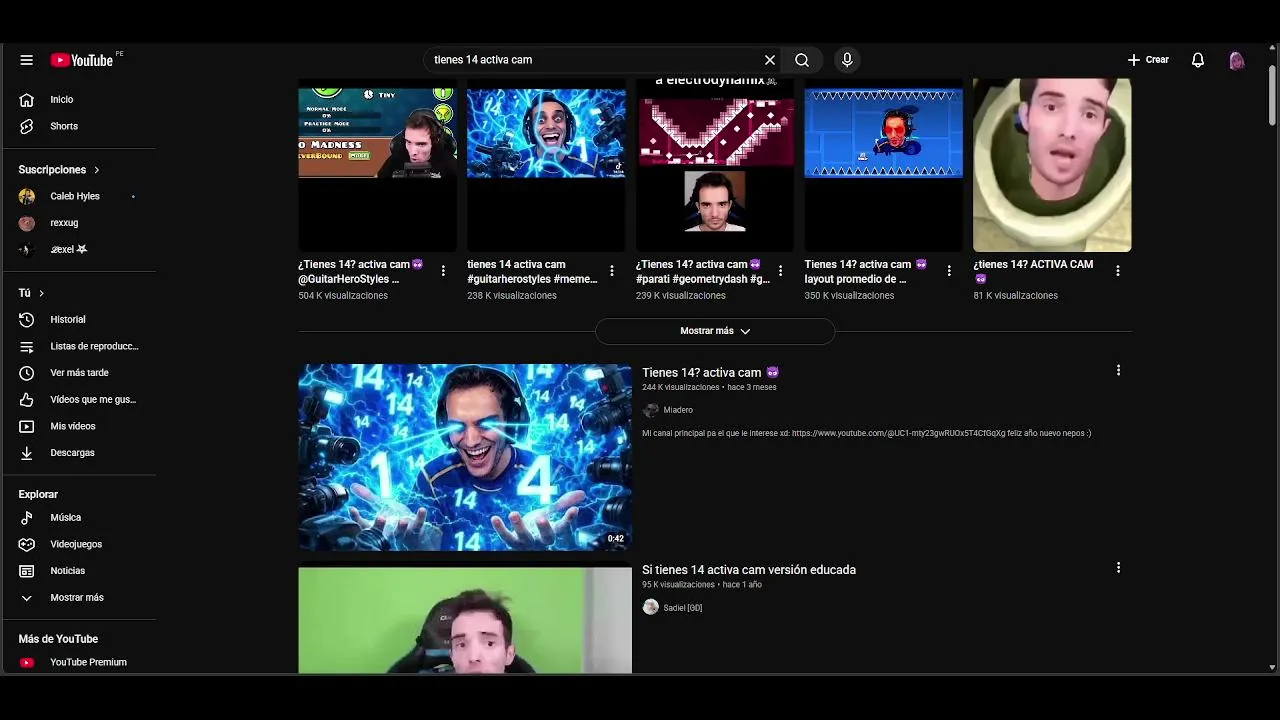Play the 350 K visualizaciones short thumbnail
Viewport: 1280px width, 720px height.
click(883, 165)
